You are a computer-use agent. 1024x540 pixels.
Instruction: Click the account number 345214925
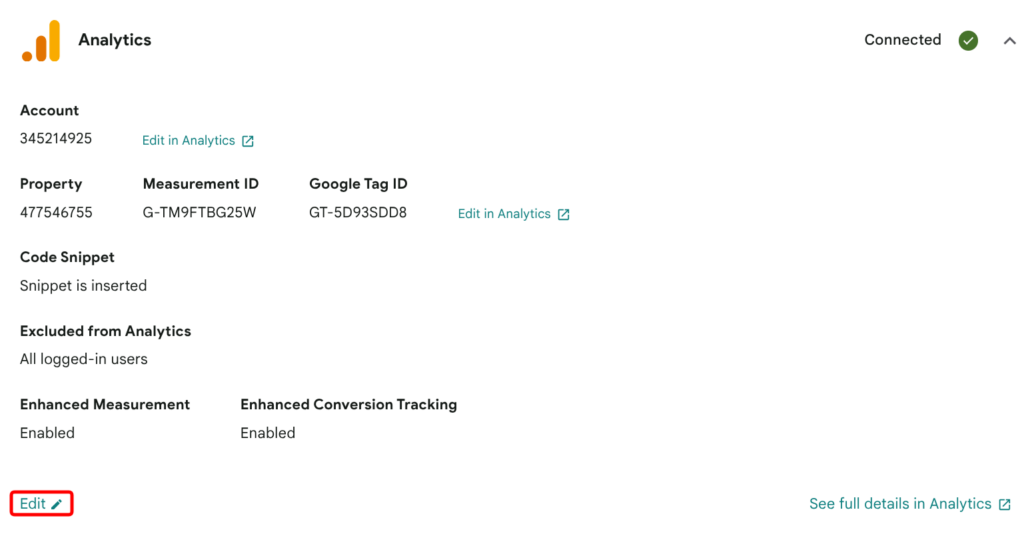56,138
